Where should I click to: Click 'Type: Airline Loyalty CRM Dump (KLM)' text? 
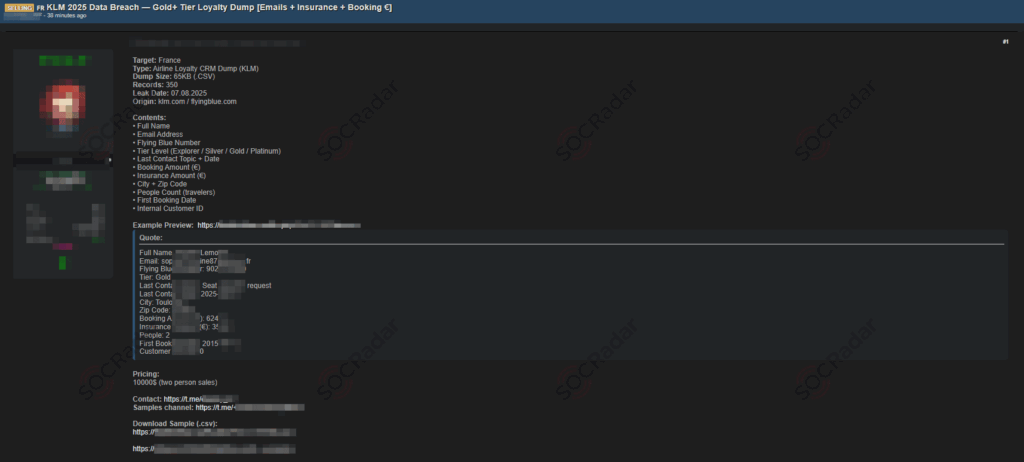(196, 69)
